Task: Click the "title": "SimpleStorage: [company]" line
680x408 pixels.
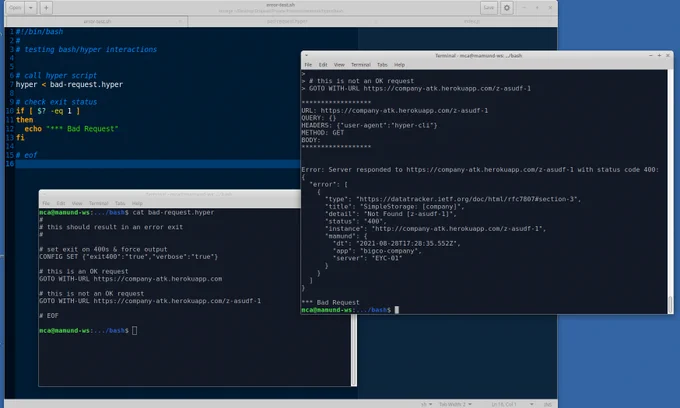Action: pyautogui.click(x=394, y=206)
